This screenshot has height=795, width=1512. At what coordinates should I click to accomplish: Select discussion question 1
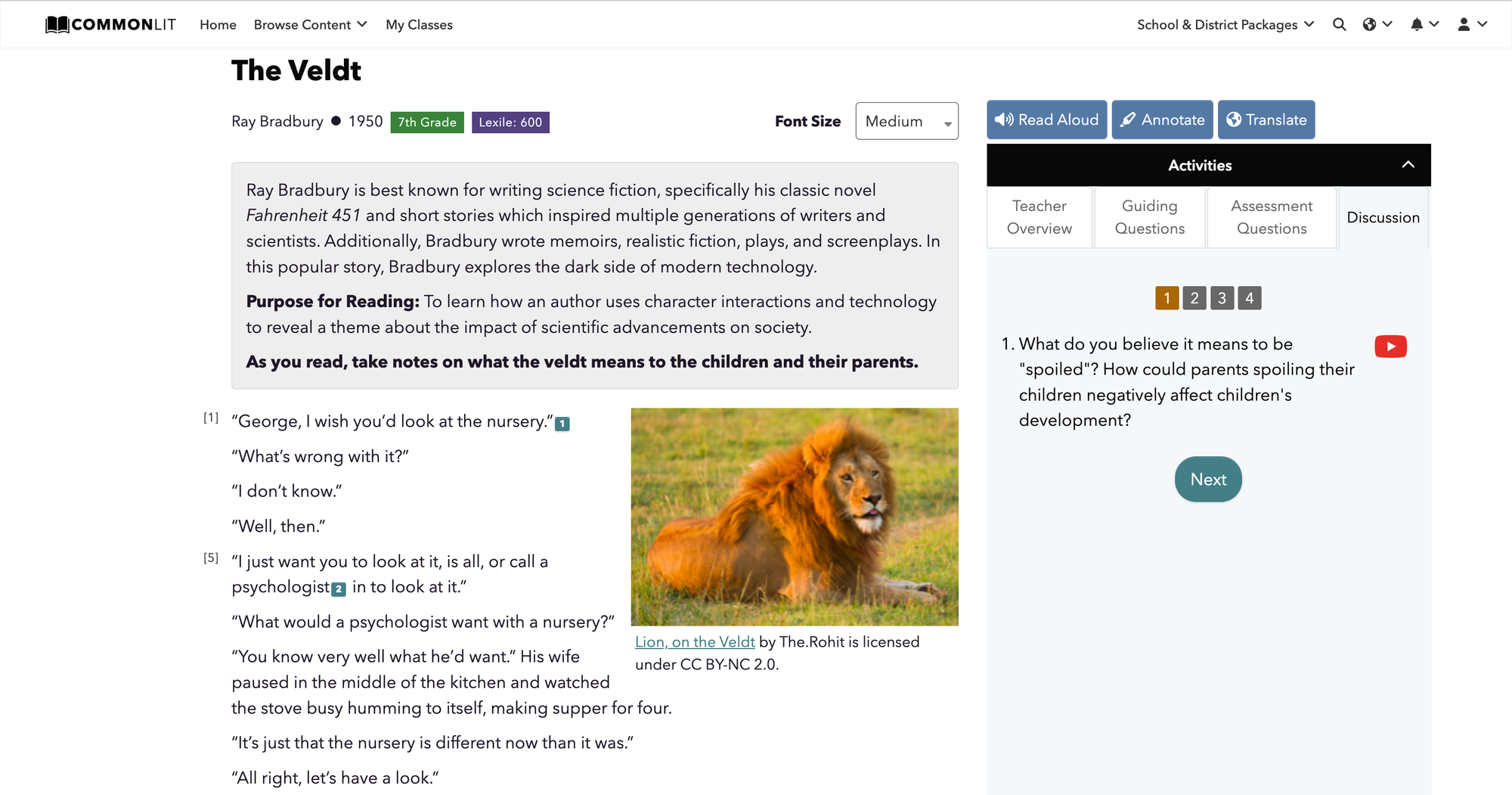tap(1167, 298)
